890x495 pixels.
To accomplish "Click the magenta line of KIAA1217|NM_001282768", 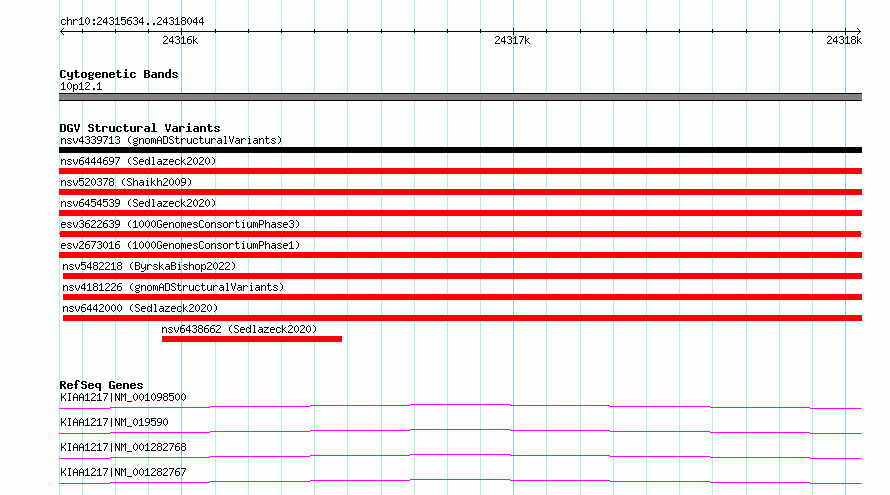I will 460,456.
